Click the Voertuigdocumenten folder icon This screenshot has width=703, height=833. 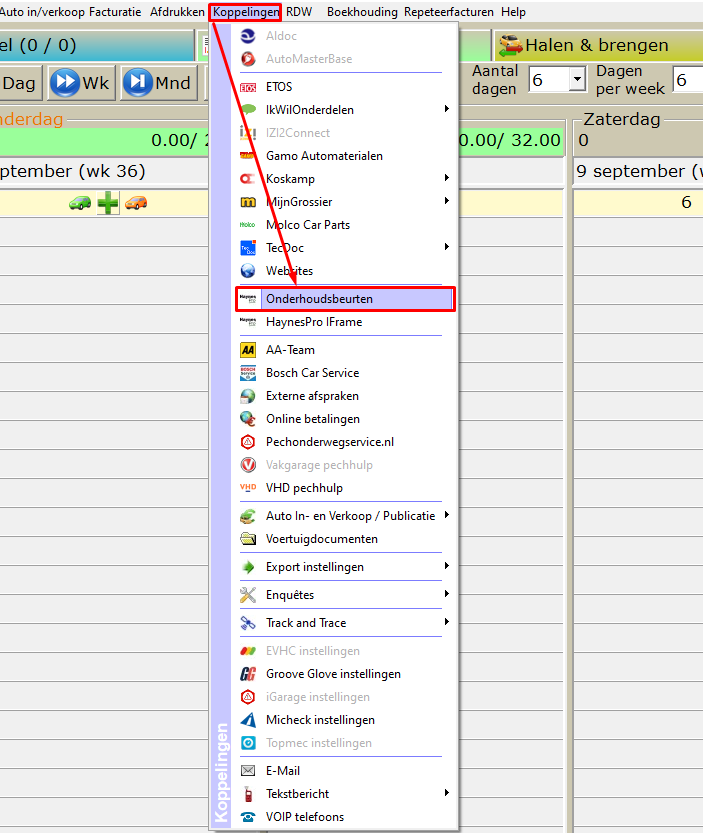(x=248, y=539)
